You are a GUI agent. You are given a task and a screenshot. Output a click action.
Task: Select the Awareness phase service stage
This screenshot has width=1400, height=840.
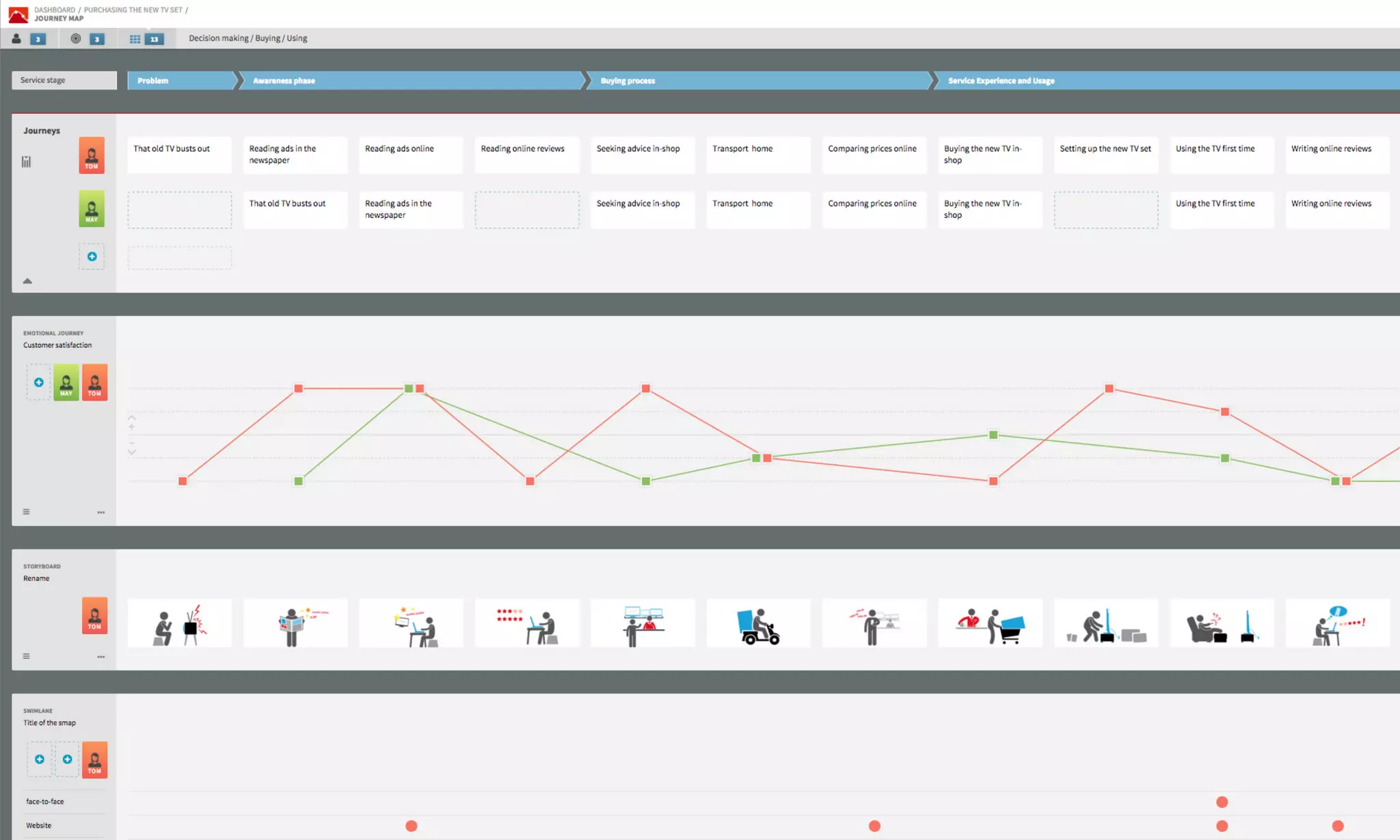point(284,81)
